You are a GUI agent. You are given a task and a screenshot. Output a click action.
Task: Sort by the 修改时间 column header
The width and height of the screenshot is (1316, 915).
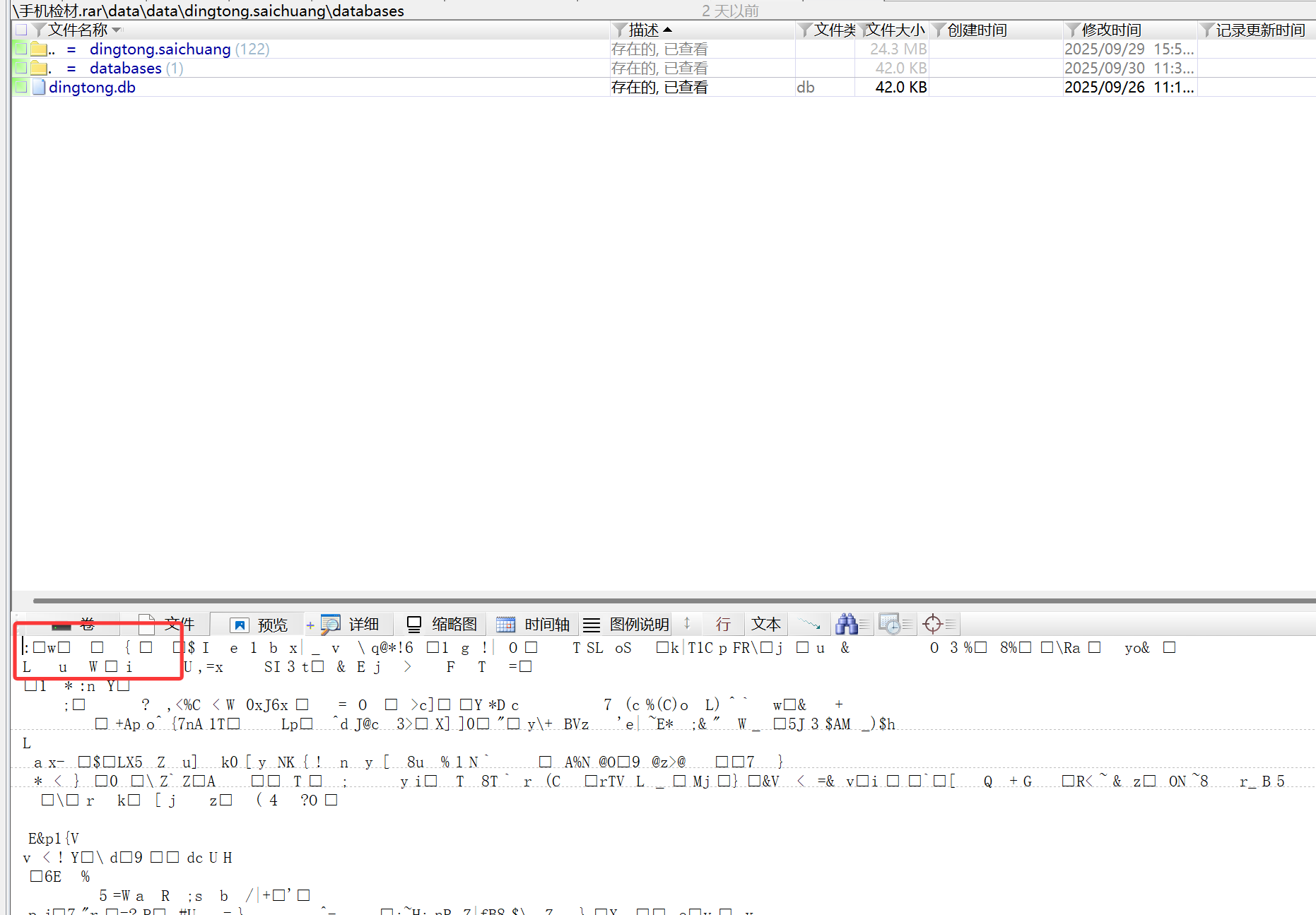(1111, 30)
